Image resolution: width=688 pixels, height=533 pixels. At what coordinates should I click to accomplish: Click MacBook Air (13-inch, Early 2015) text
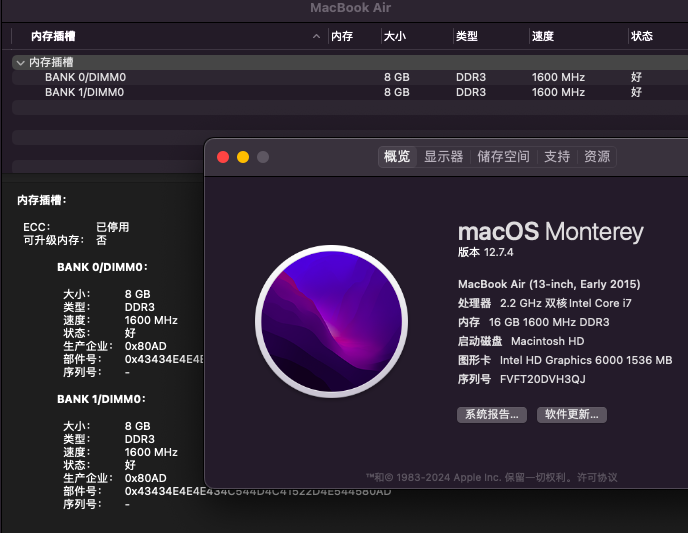[x=549, y=284]
